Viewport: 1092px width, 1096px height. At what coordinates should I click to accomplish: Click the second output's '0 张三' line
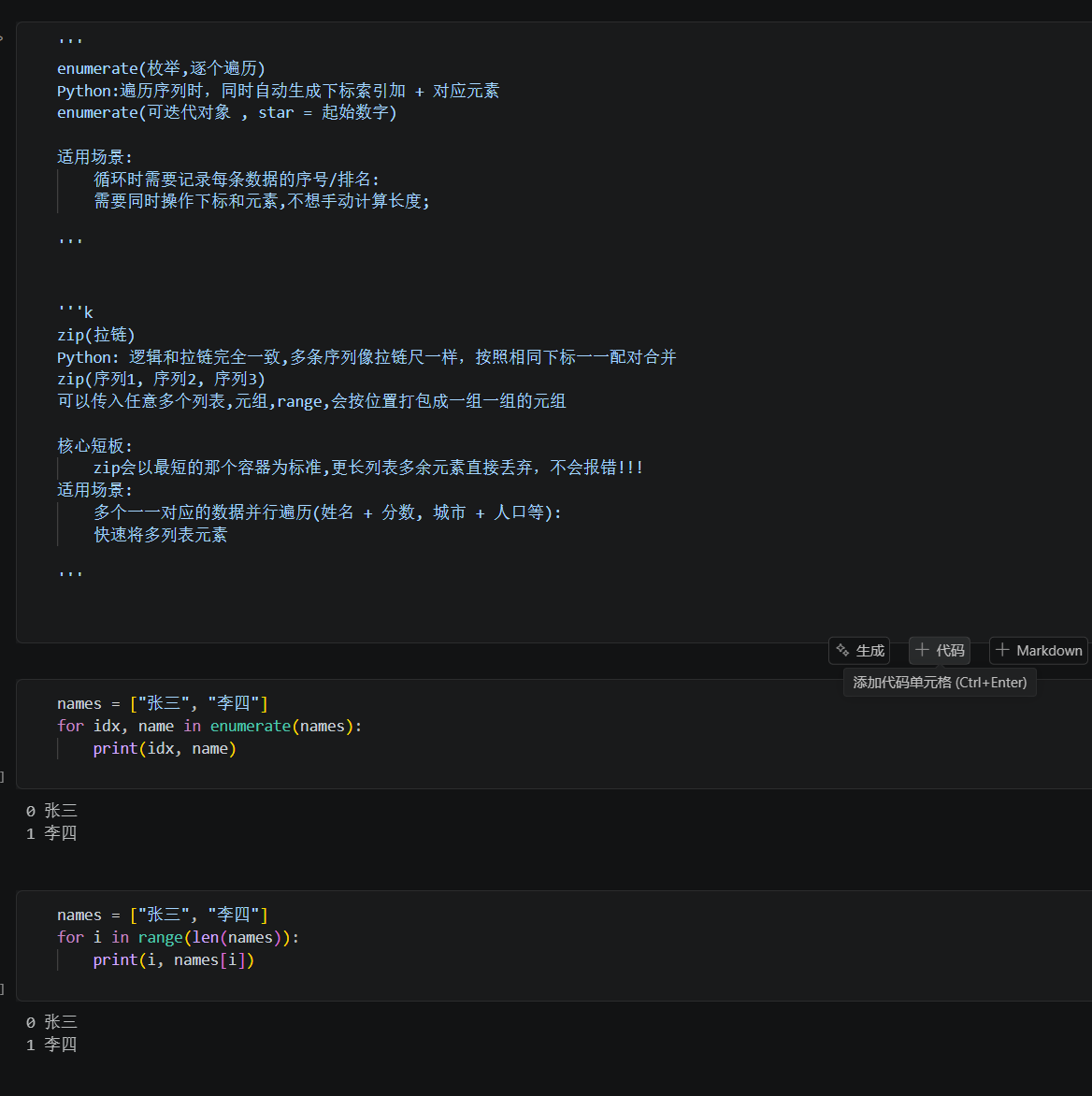click(51, 1022)
